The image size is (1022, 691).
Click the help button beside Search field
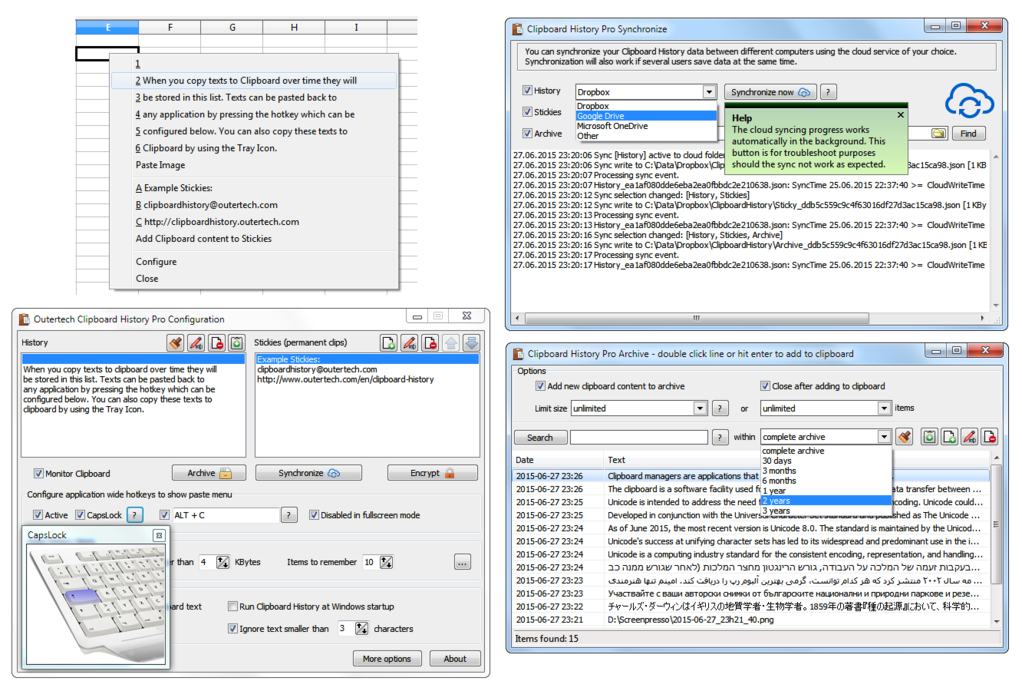pyautogui.click(x=720, y=437)
